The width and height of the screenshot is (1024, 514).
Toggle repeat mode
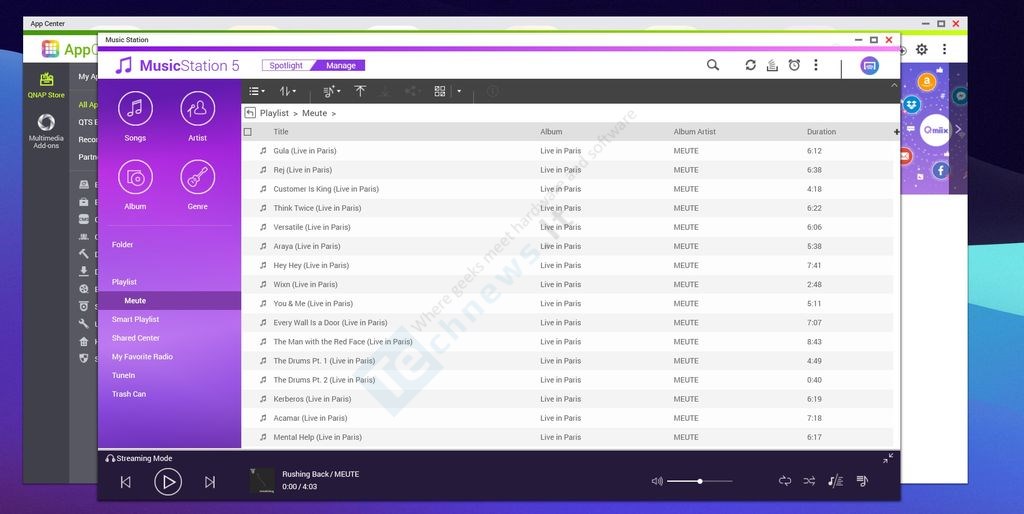point(785,481)
